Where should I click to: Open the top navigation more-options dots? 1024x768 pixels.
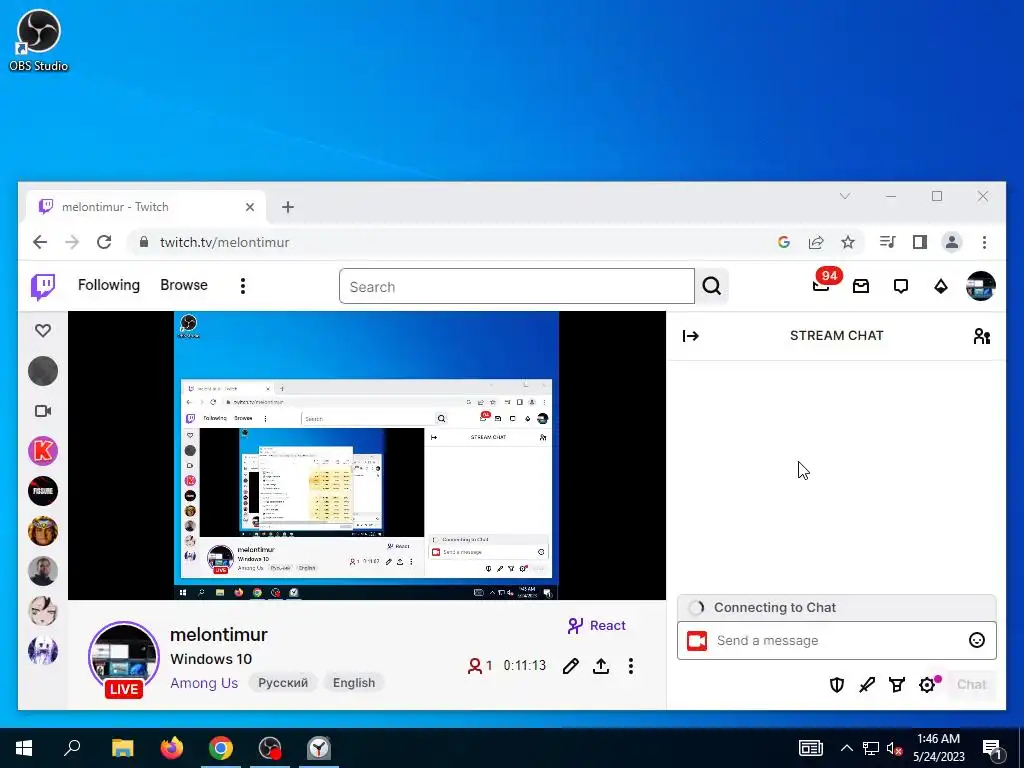(x=243, y=286)
